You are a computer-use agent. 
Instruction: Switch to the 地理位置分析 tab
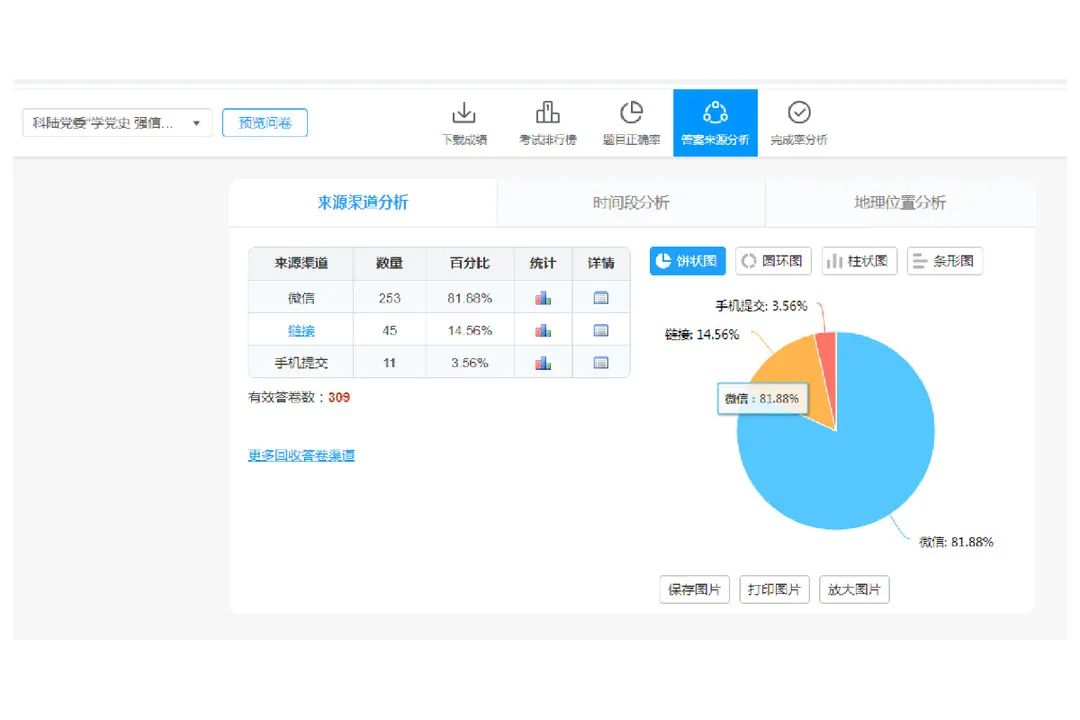tap(899, 203)
